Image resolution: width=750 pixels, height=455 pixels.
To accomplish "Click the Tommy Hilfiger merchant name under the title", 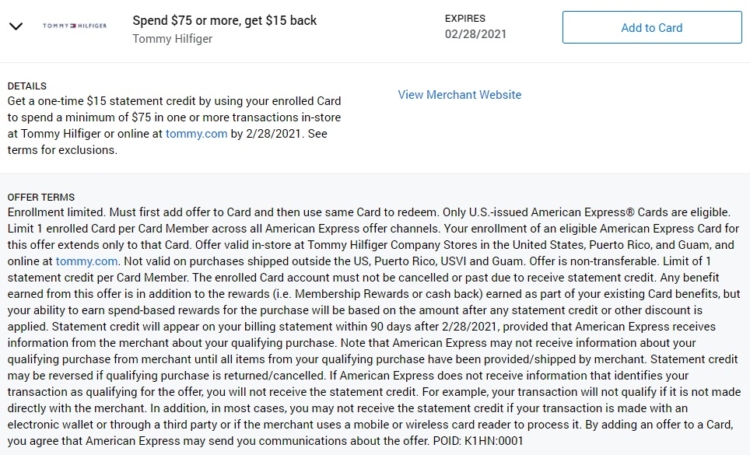I will (x=172, y=39).
